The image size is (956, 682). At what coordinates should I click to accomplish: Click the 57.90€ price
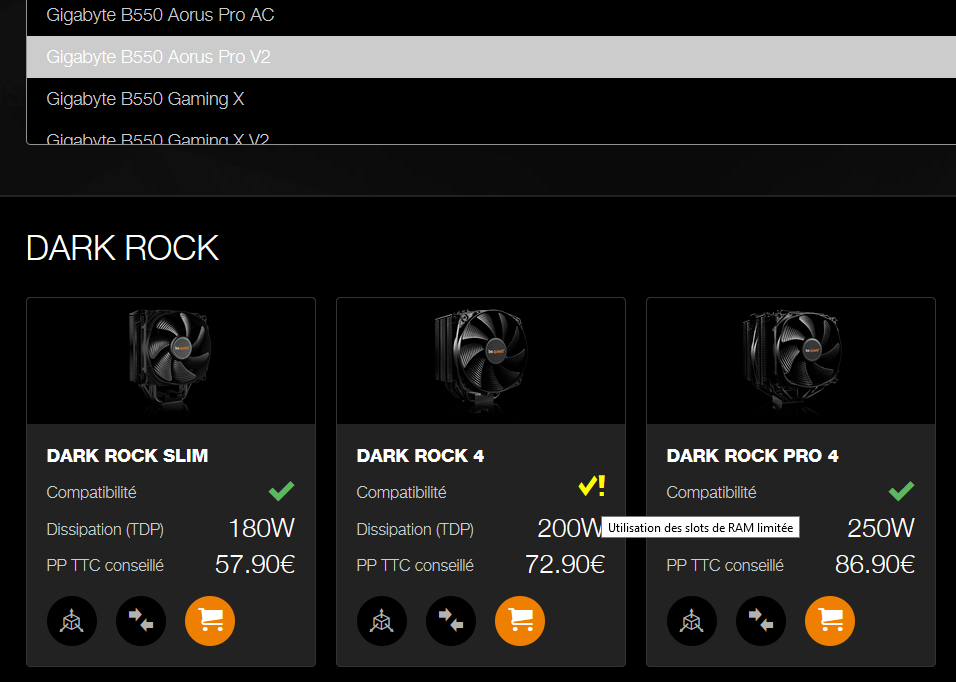pyautogui.click(x=255, y=564)
